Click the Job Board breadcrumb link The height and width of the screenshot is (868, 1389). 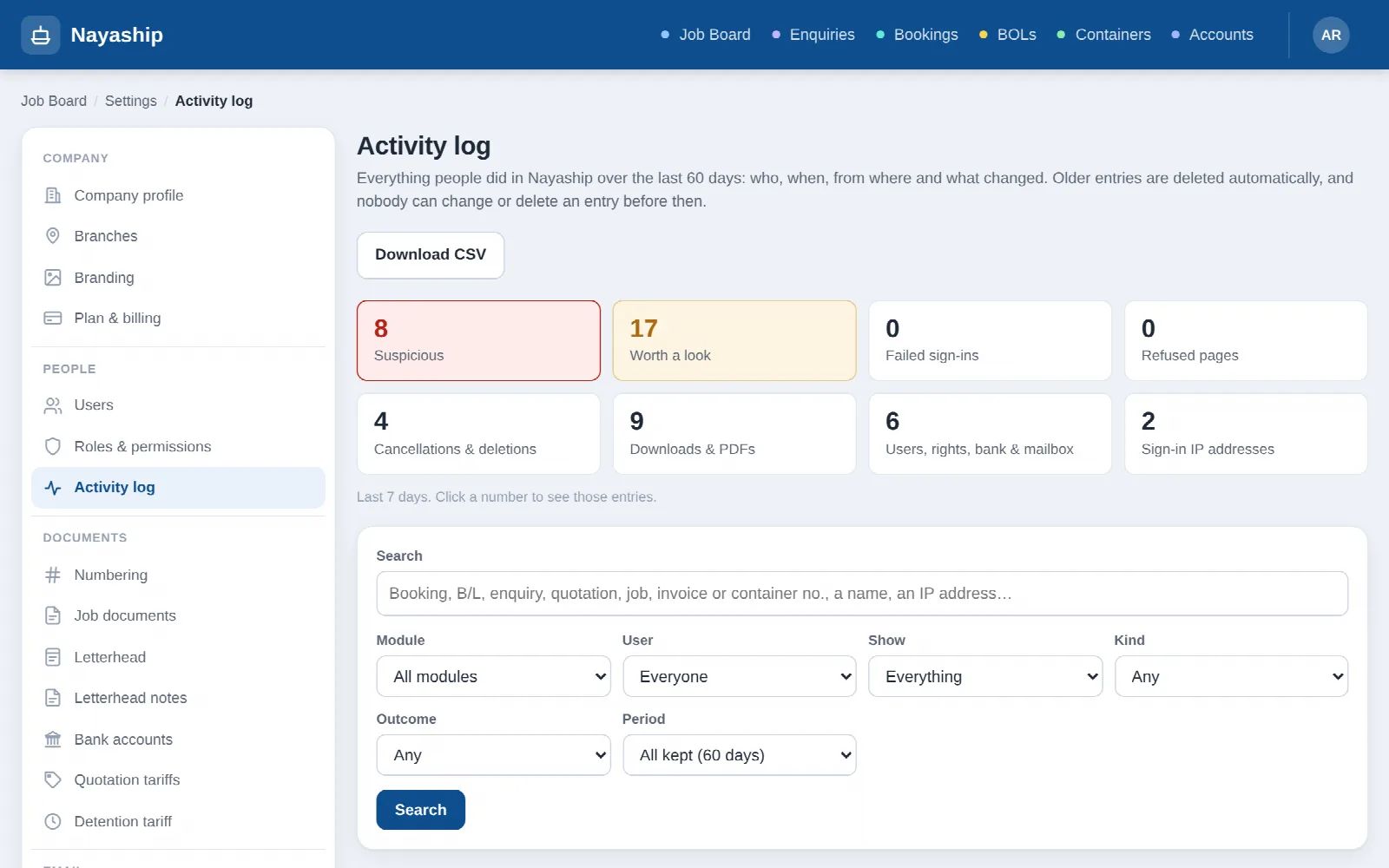pos(54,101)
